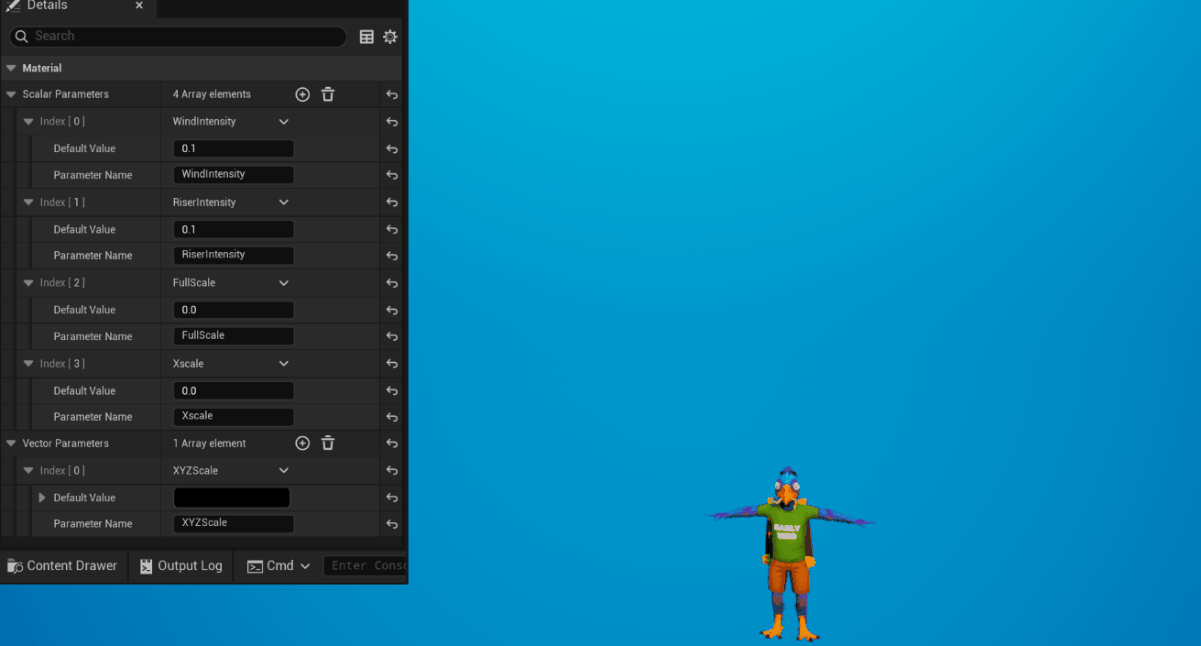
Task: Add a new Vector Parameters array element
Action: (x=302, y=443)
